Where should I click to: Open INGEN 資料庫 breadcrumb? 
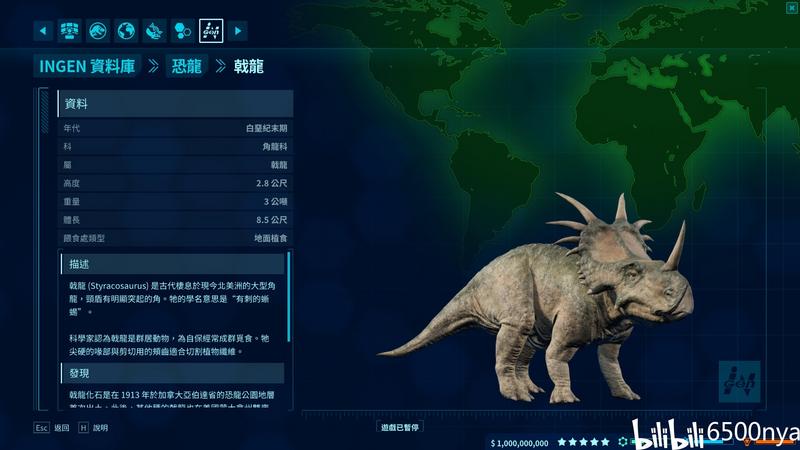click(x=87, y=66)
